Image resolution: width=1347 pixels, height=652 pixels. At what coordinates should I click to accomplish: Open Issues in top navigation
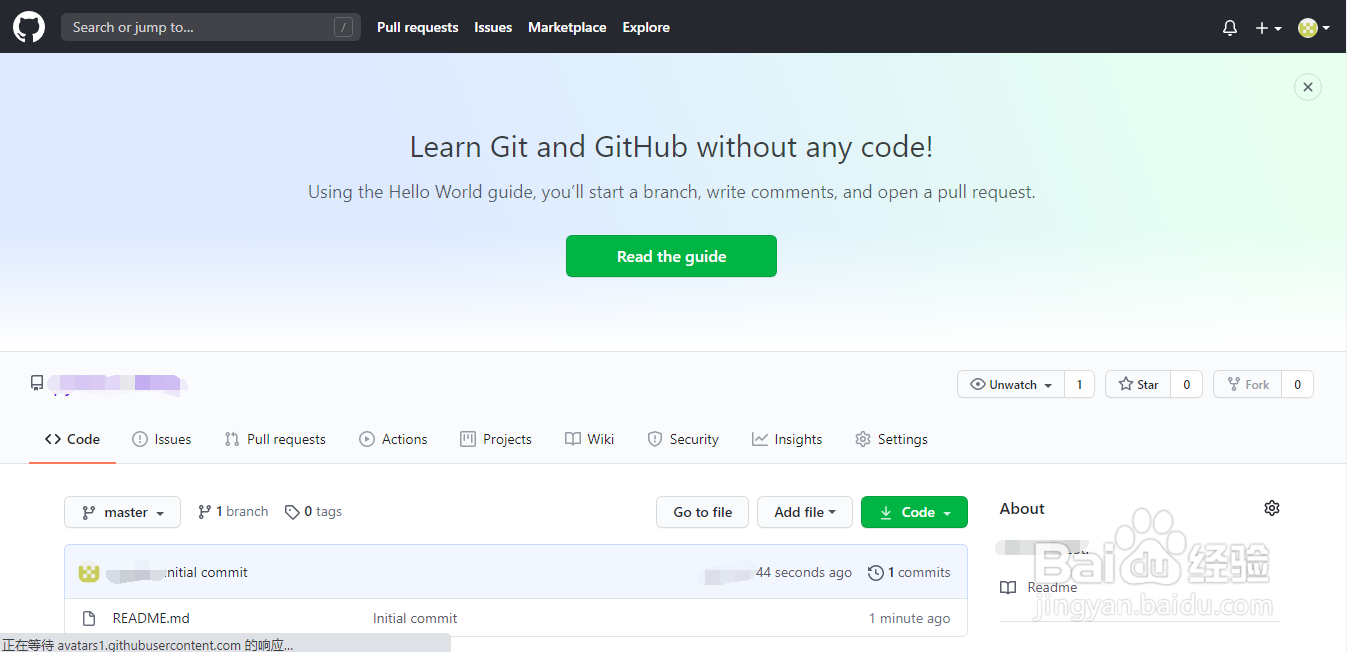(x=493, y=27)
